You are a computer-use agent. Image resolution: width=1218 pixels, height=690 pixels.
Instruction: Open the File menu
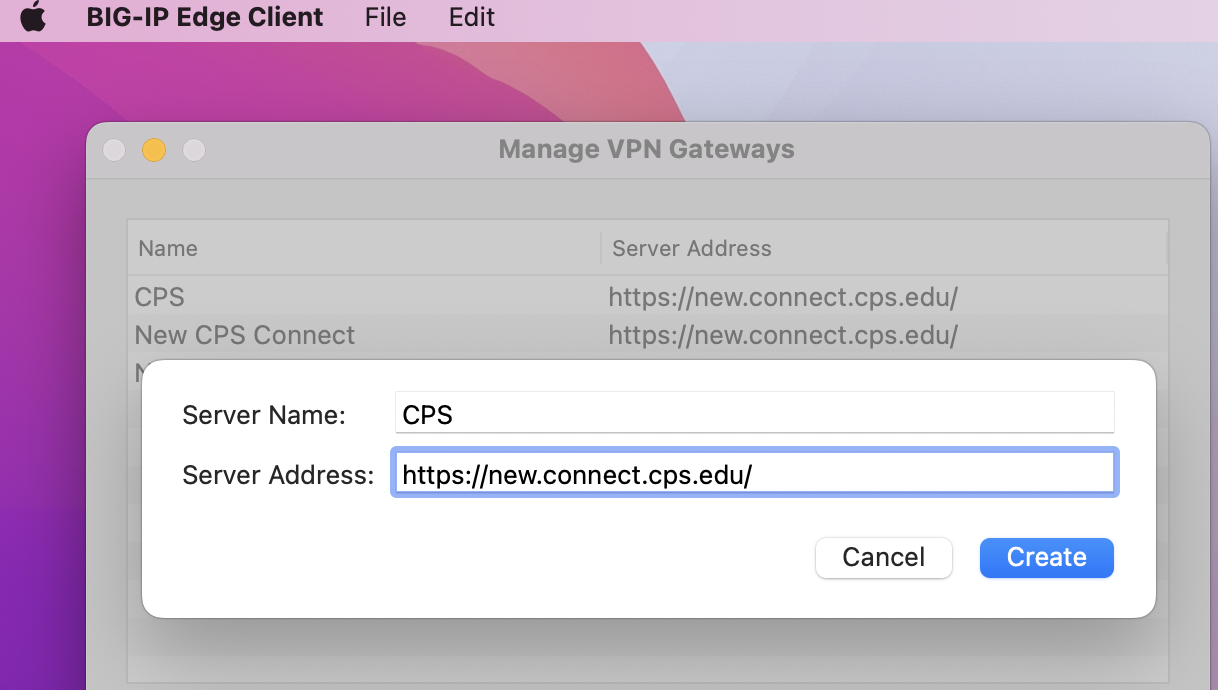click(x=385, y=17)
